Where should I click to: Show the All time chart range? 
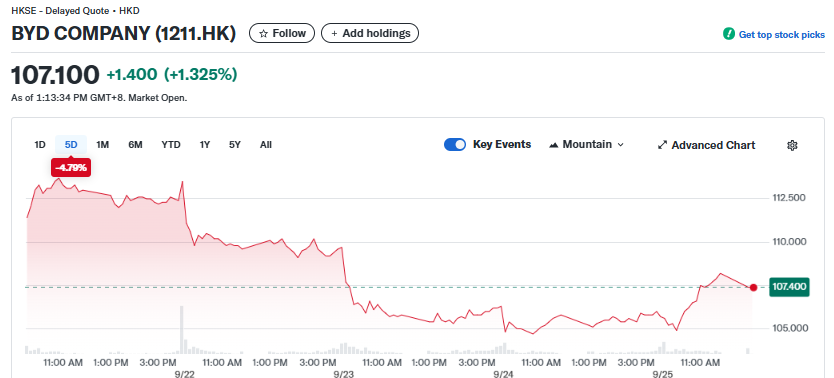[x=266, y=145]
